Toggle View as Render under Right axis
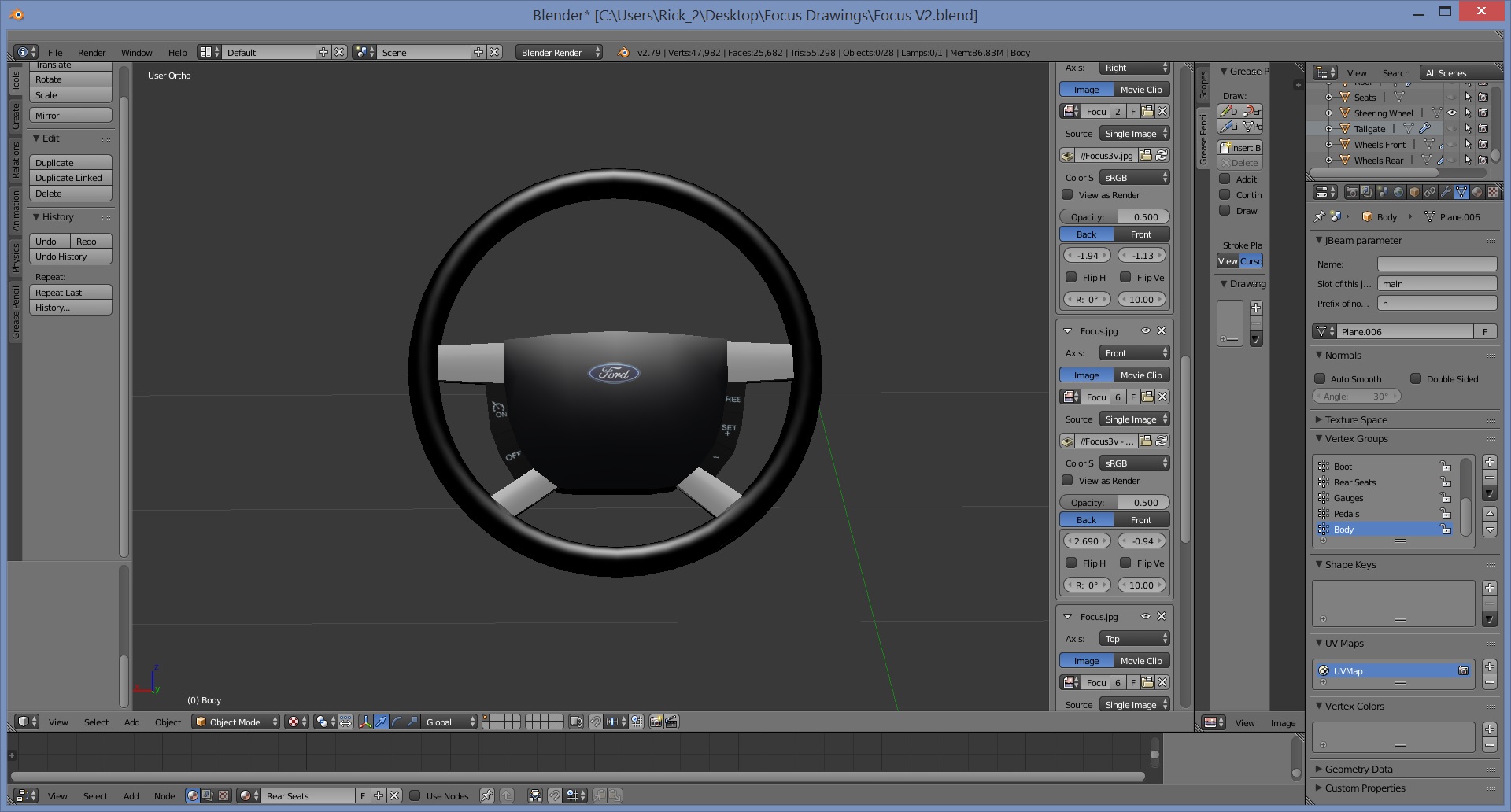The height and width of the screenshot is (812, 1511). [x=1067, y=194]
